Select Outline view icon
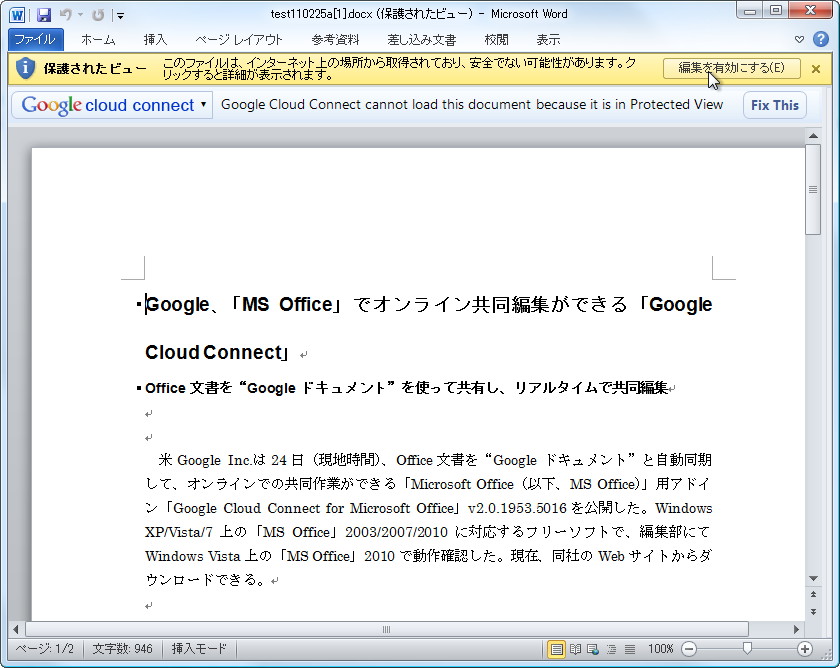This screenshot has height=668, width=840. [x=611, y=650]
